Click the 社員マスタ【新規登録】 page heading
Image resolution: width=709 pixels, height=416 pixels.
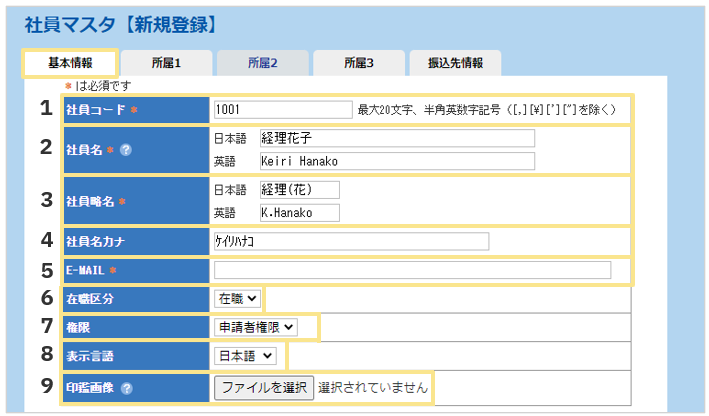[121, 25]
